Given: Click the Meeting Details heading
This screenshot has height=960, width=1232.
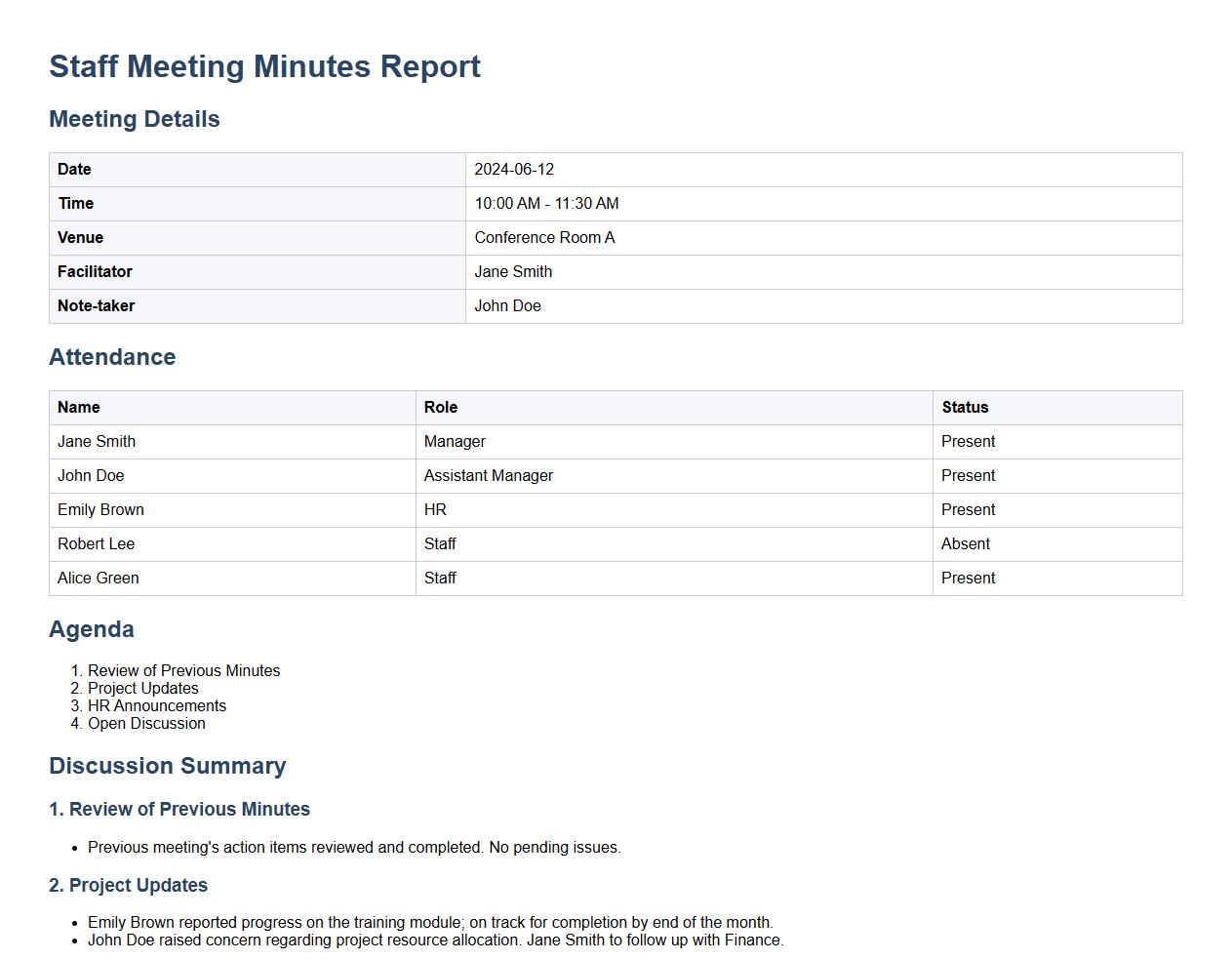Looking at the screenshot, I should (135, 118).
